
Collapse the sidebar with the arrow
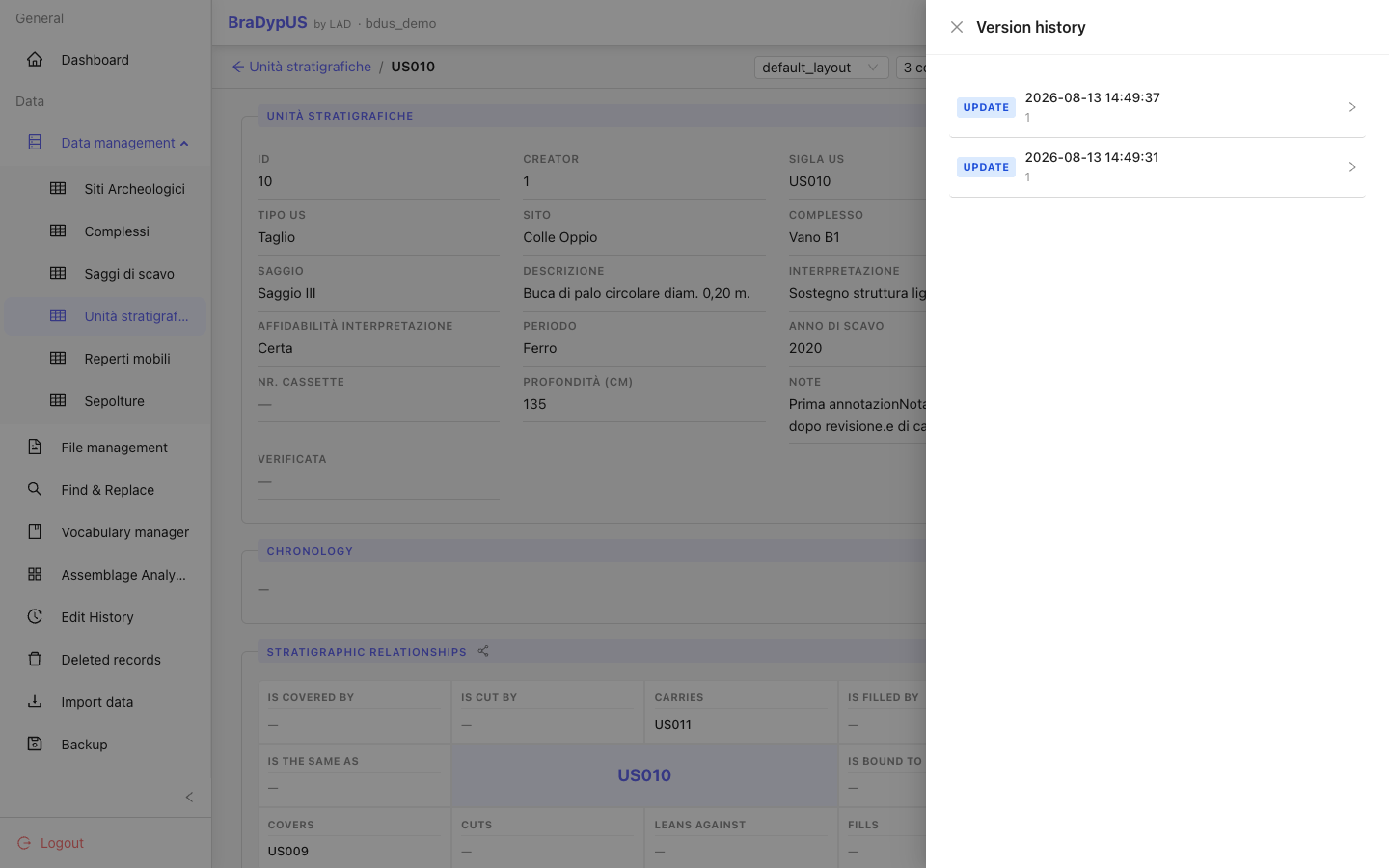click(189, 797)
